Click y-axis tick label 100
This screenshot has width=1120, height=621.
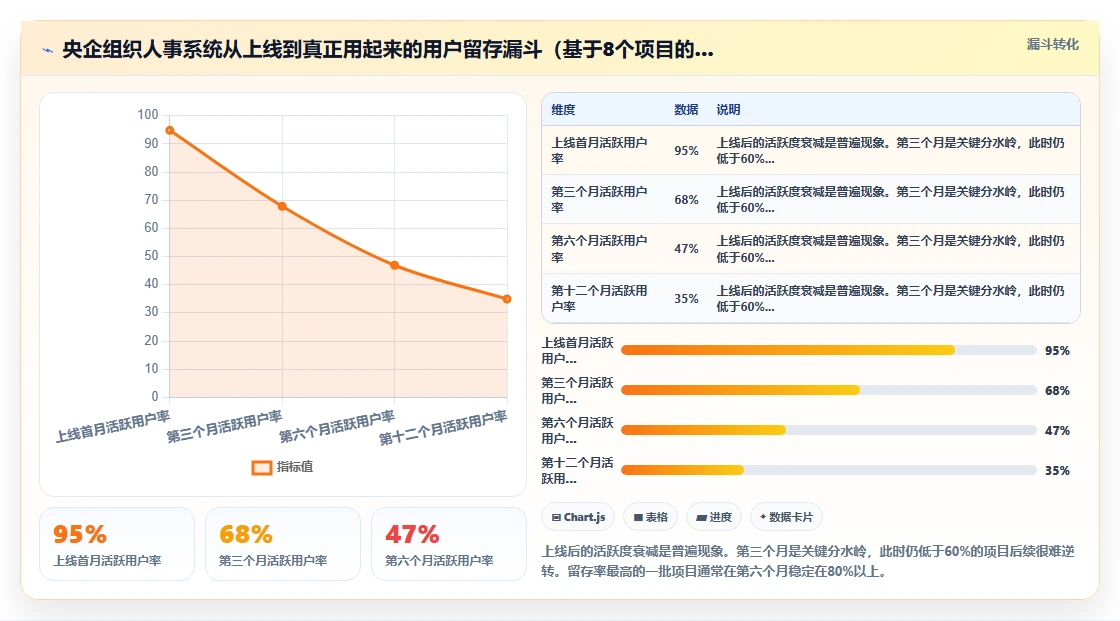point(148,114)
